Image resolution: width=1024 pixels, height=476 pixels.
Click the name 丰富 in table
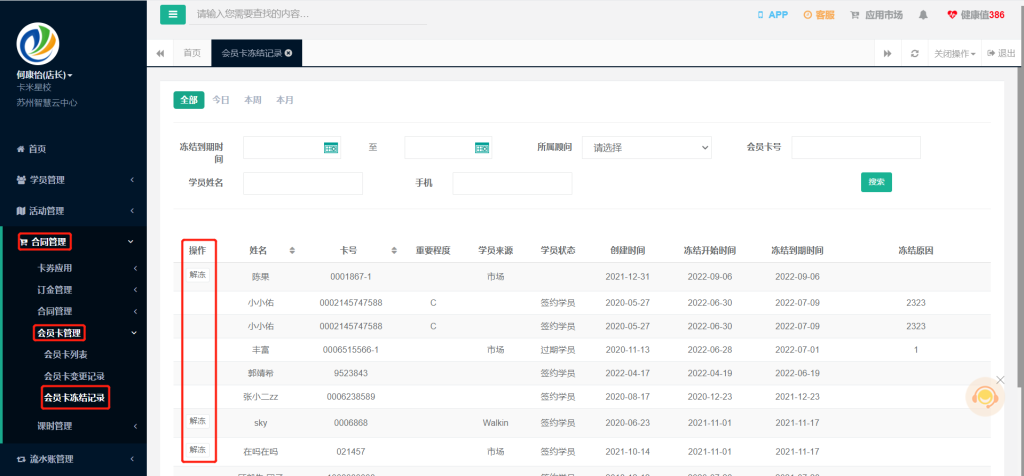click(261, 350)
